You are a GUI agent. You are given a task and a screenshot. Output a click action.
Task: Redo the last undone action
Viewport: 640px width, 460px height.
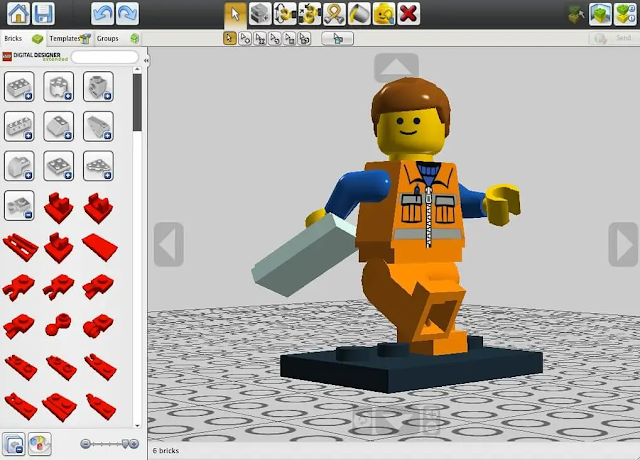[x=127, y=13]
